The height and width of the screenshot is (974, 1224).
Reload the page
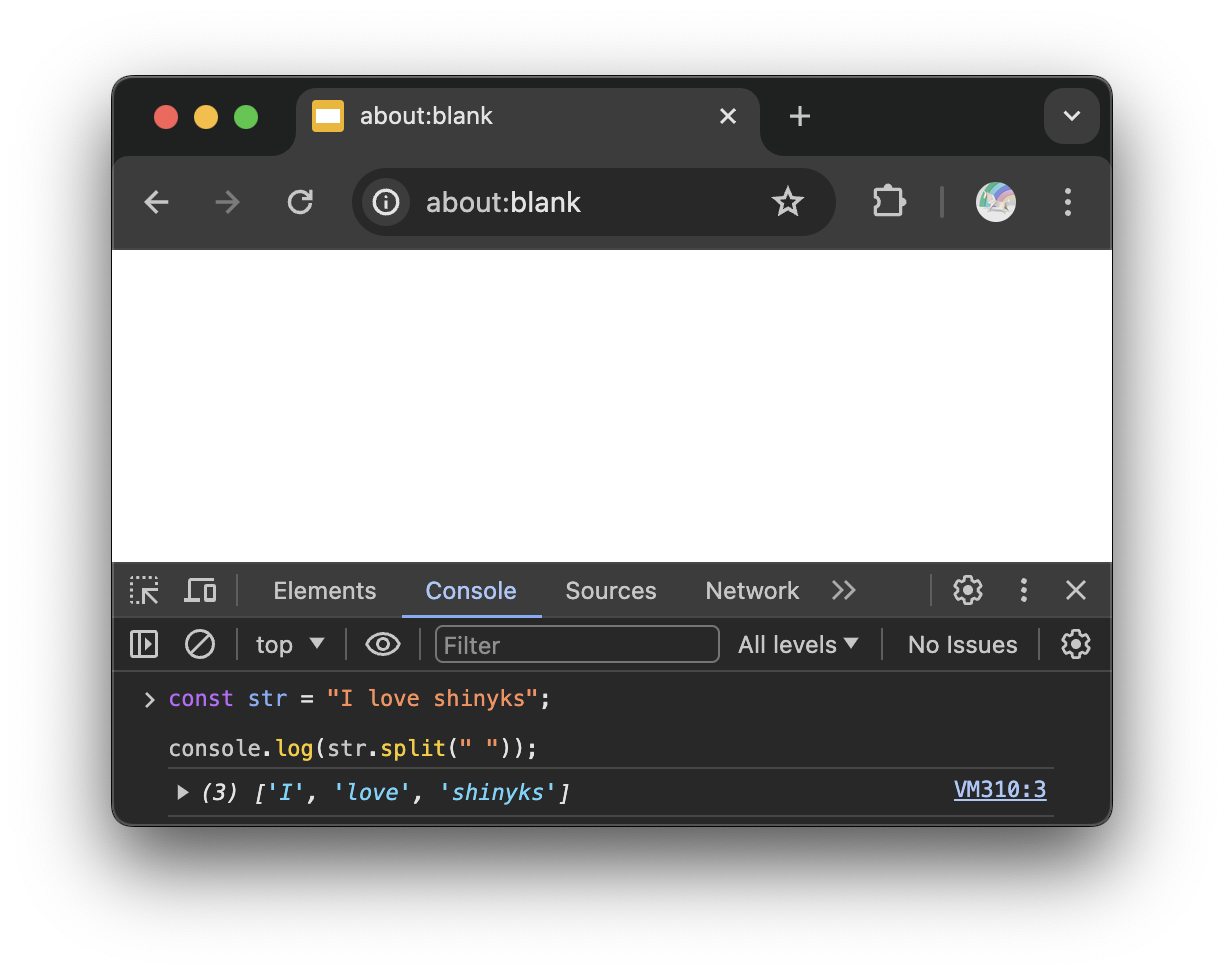pyautogui.click(x=300, y=202)
